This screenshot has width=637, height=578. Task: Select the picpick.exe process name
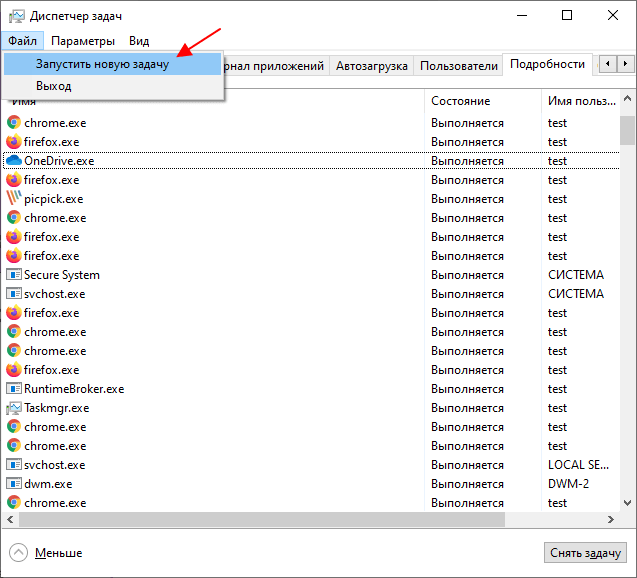point(54,199)
